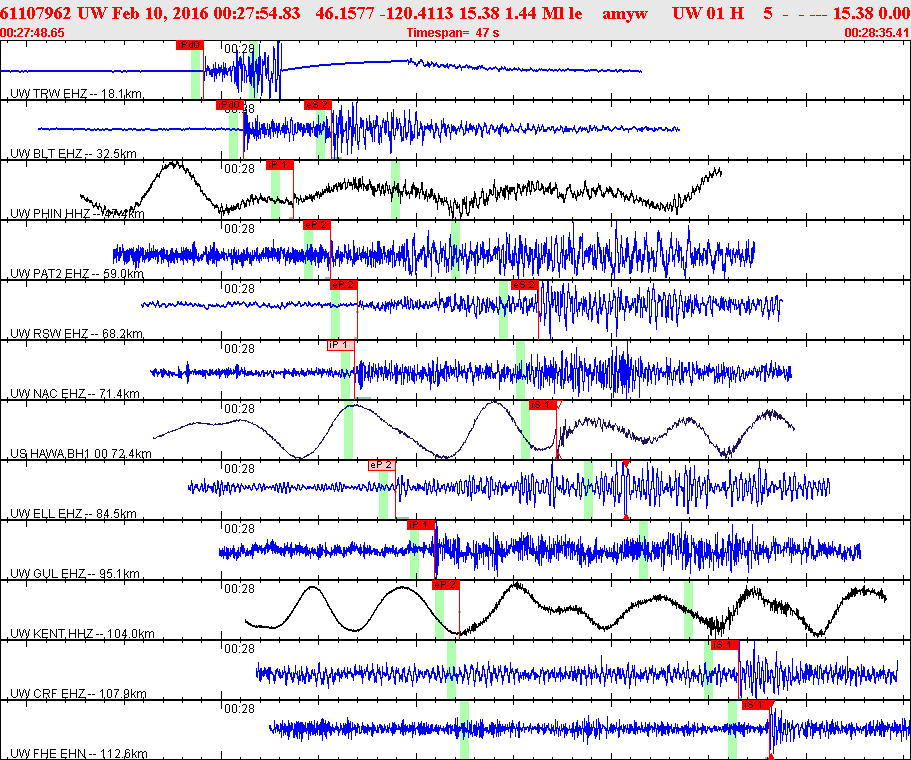Click the UW PHIN HHZ station label

coord(77,214)
